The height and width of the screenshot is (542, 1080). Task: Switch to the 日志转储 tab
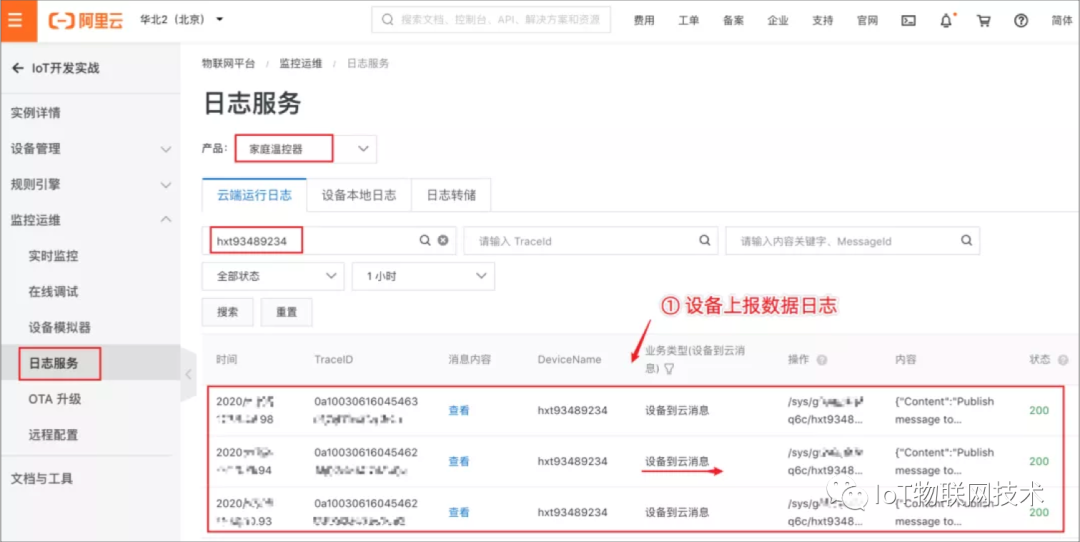tap(450, 195)
